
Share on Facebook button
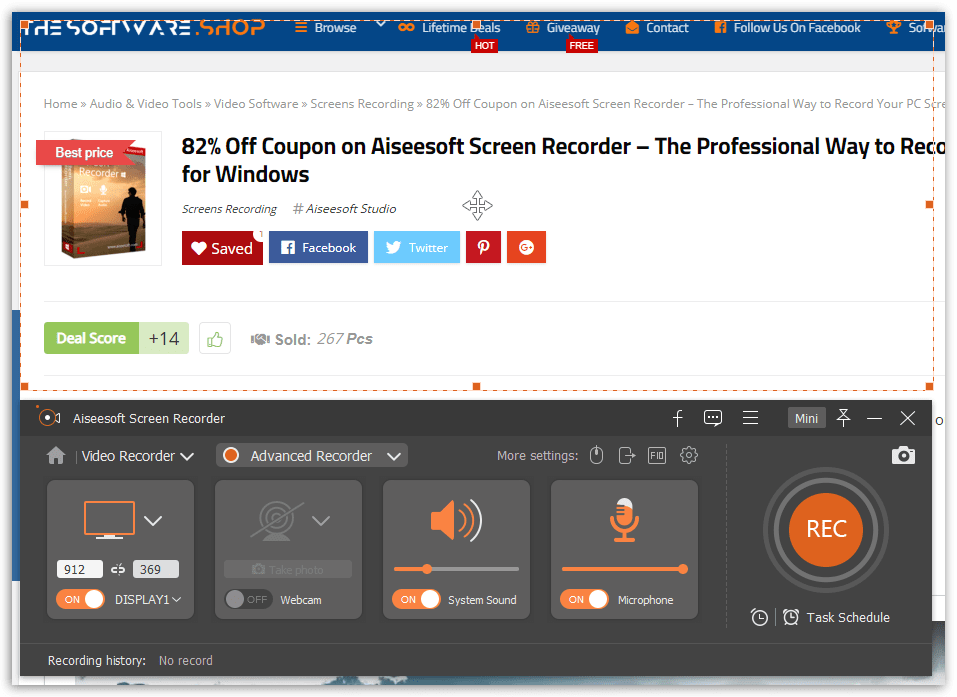click(318, 247)
